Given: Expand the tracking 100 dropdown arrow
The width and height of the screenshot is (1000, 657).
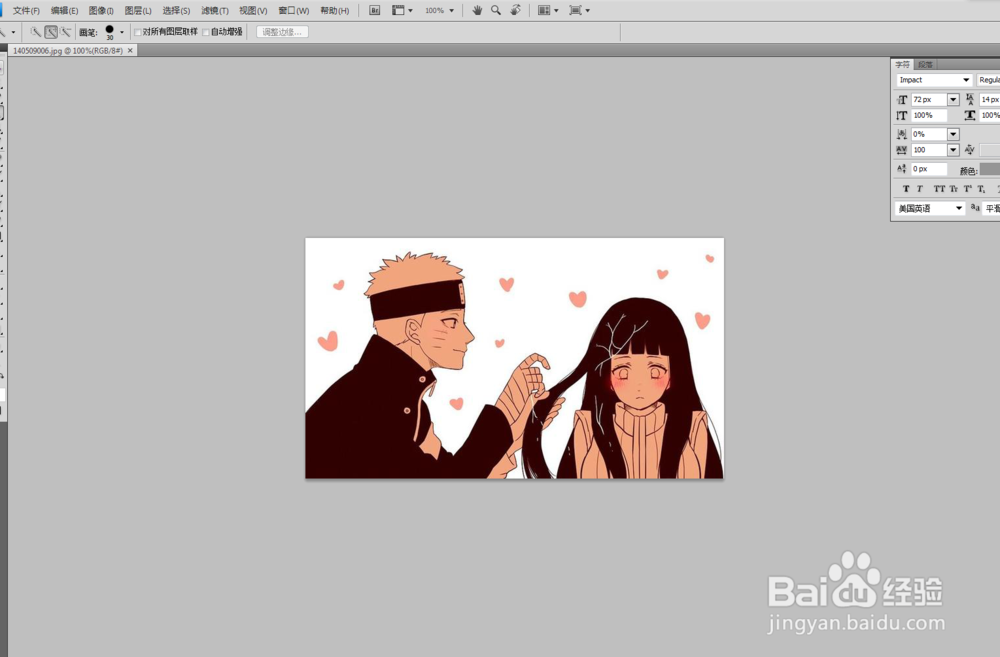Looking at the screenshot, I should point(953,150).
